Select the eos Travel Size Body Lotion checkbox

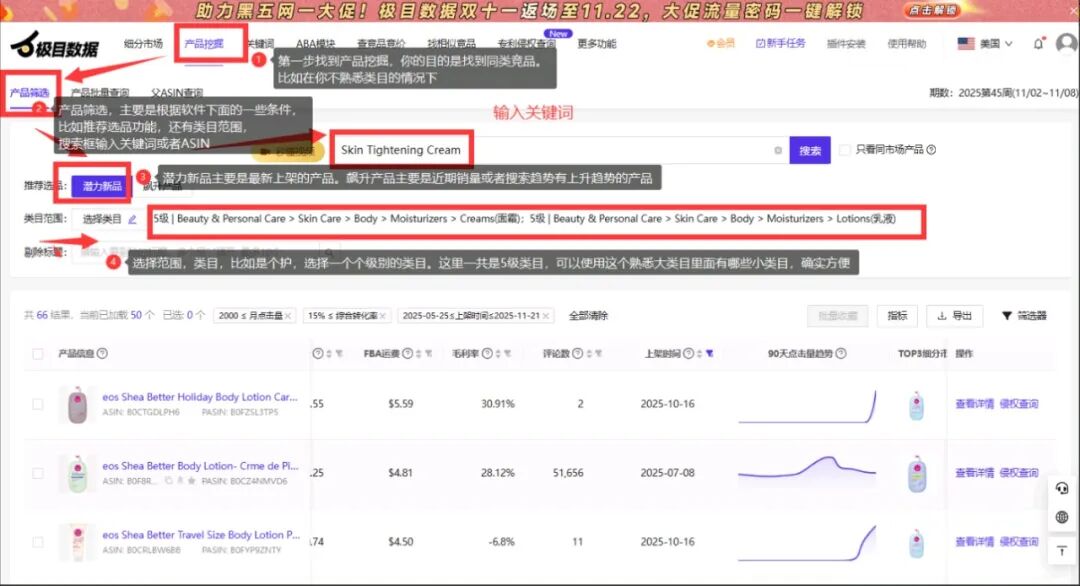(x=38, y=542)
